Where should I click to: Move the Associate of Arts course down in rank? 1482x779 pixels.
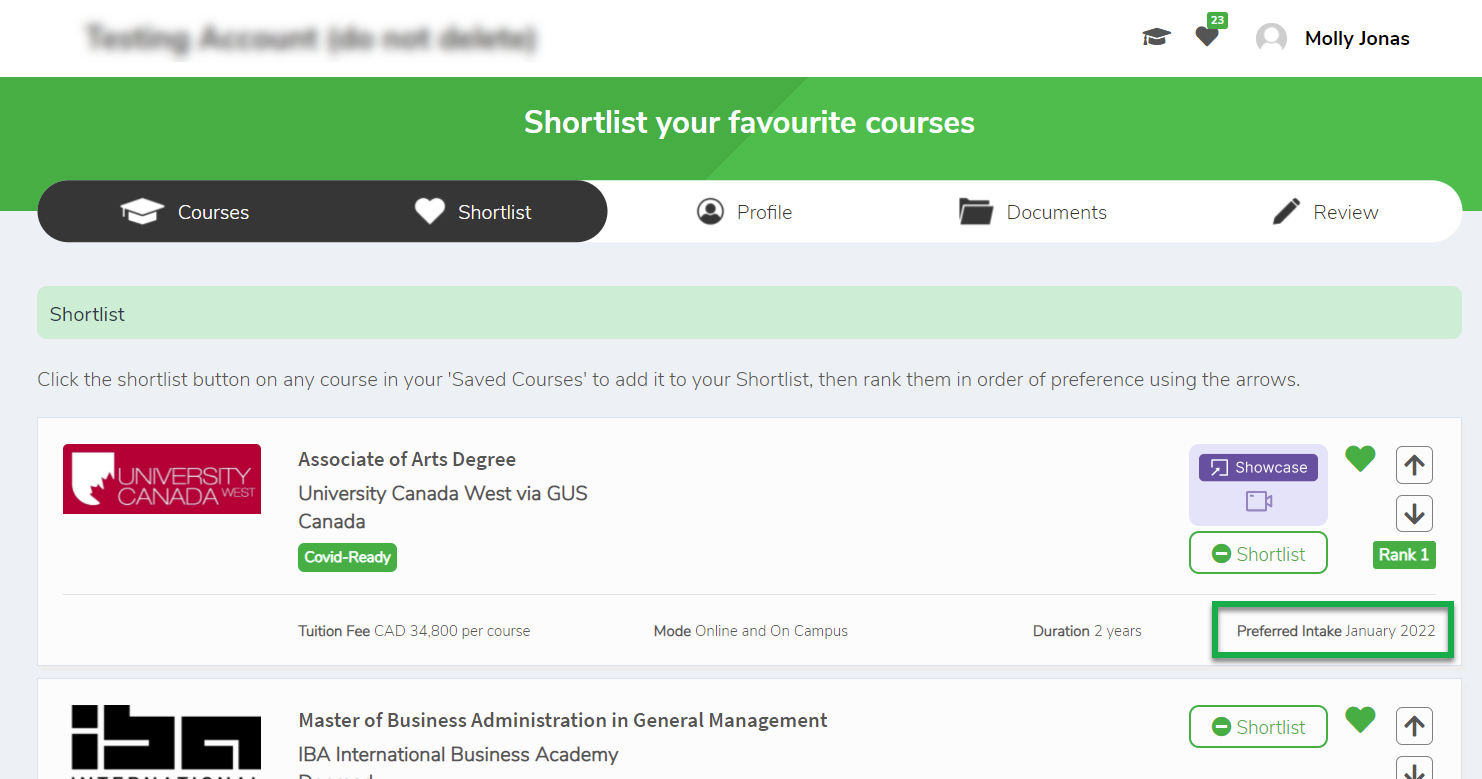[x=1414, y=513]
